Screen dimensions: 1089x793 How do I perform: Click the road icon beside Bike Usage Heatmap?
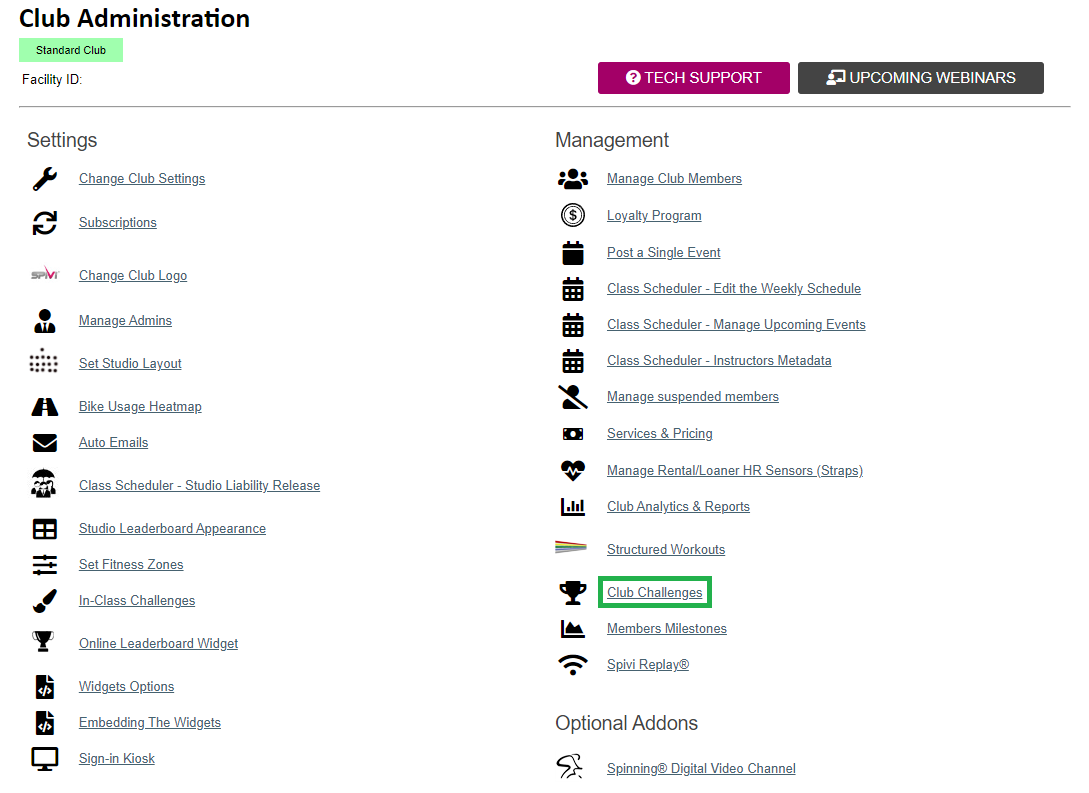45,407
